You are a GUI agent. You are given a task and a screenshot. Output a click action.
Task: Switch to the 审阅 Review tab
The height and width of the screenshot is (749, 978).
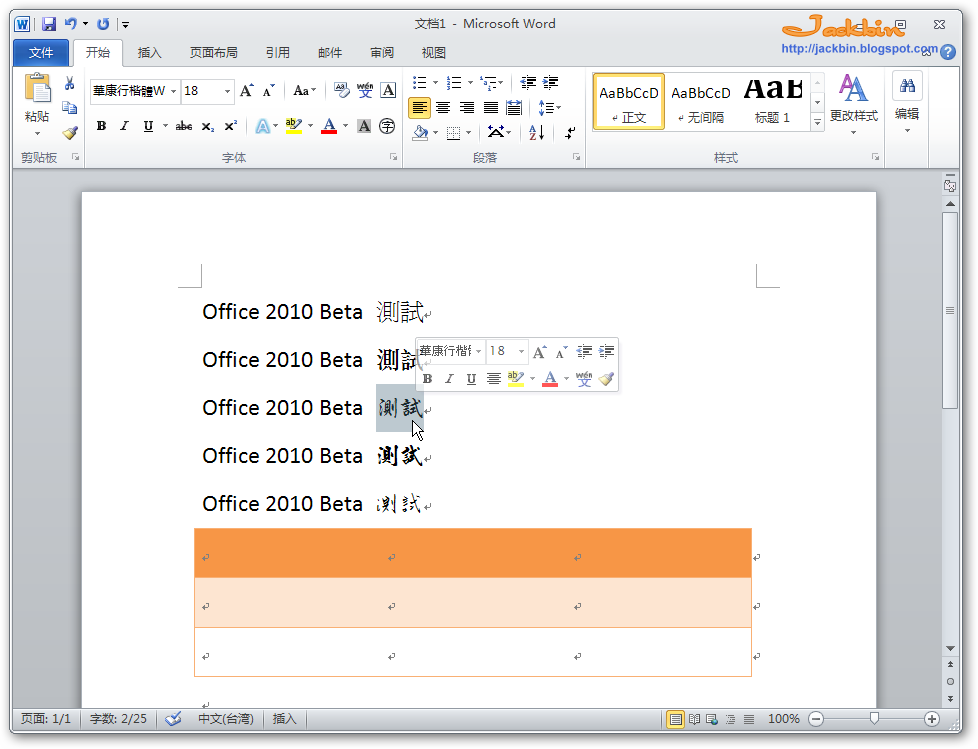point(382,53)
